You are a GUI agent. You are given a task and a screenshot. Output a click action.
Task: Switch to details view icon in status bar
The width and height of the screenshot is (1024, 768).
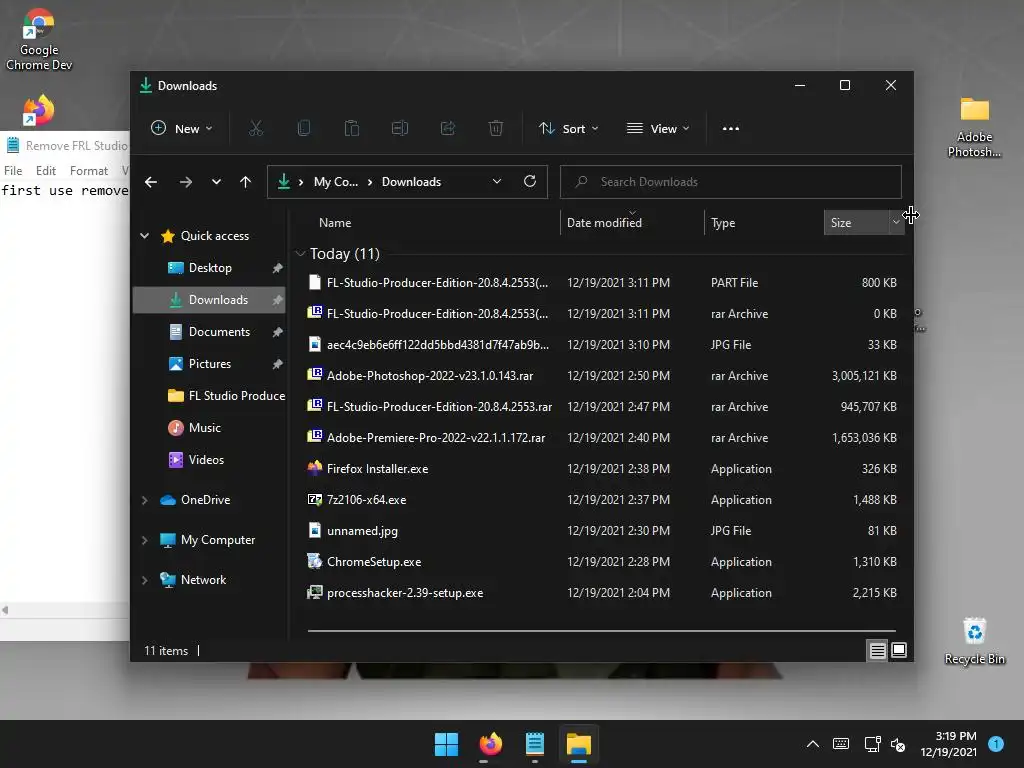click(x=878, y=650)
